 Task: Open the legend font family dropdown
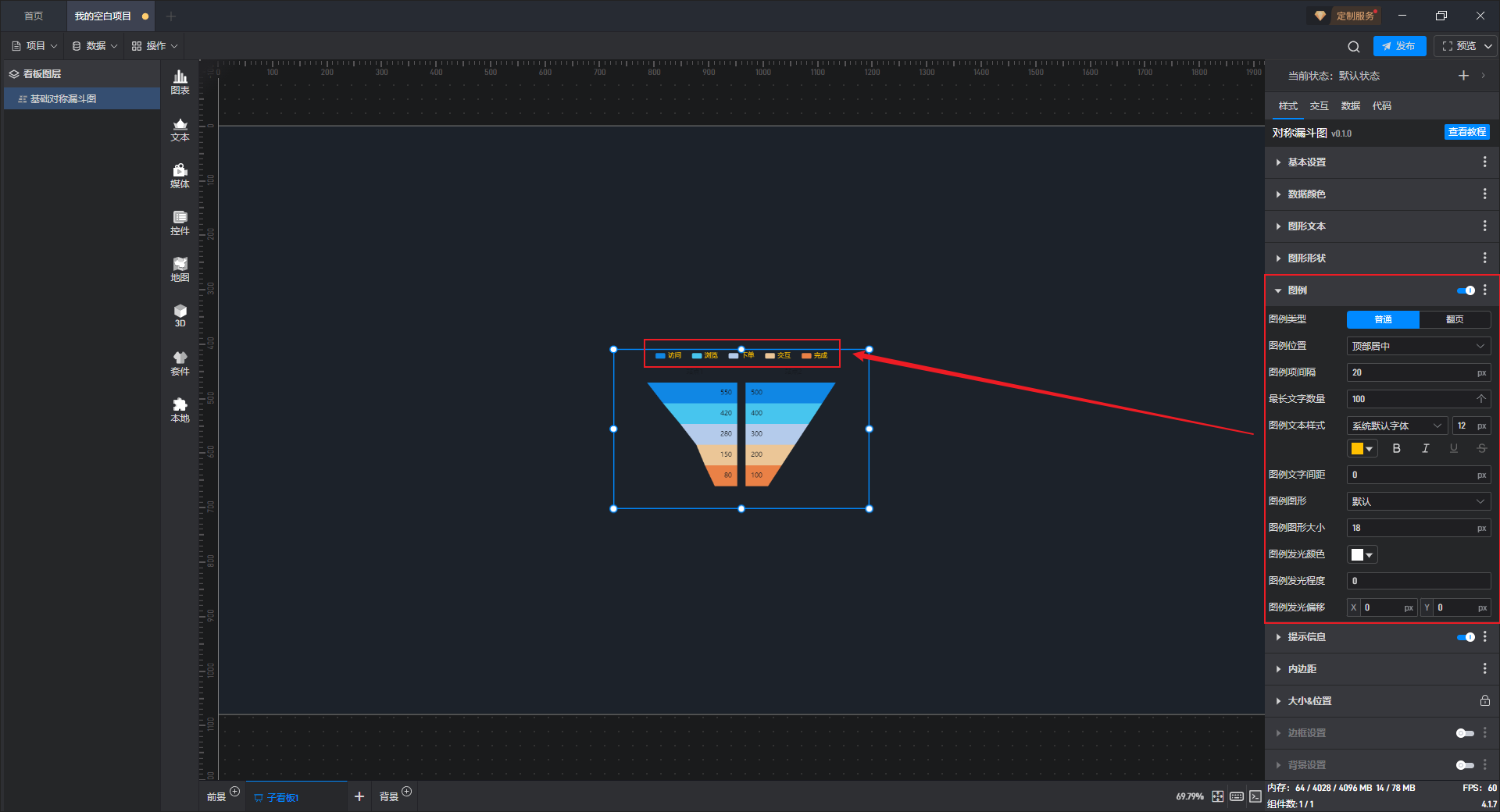pyautogui.click(x=1397, y=426)
